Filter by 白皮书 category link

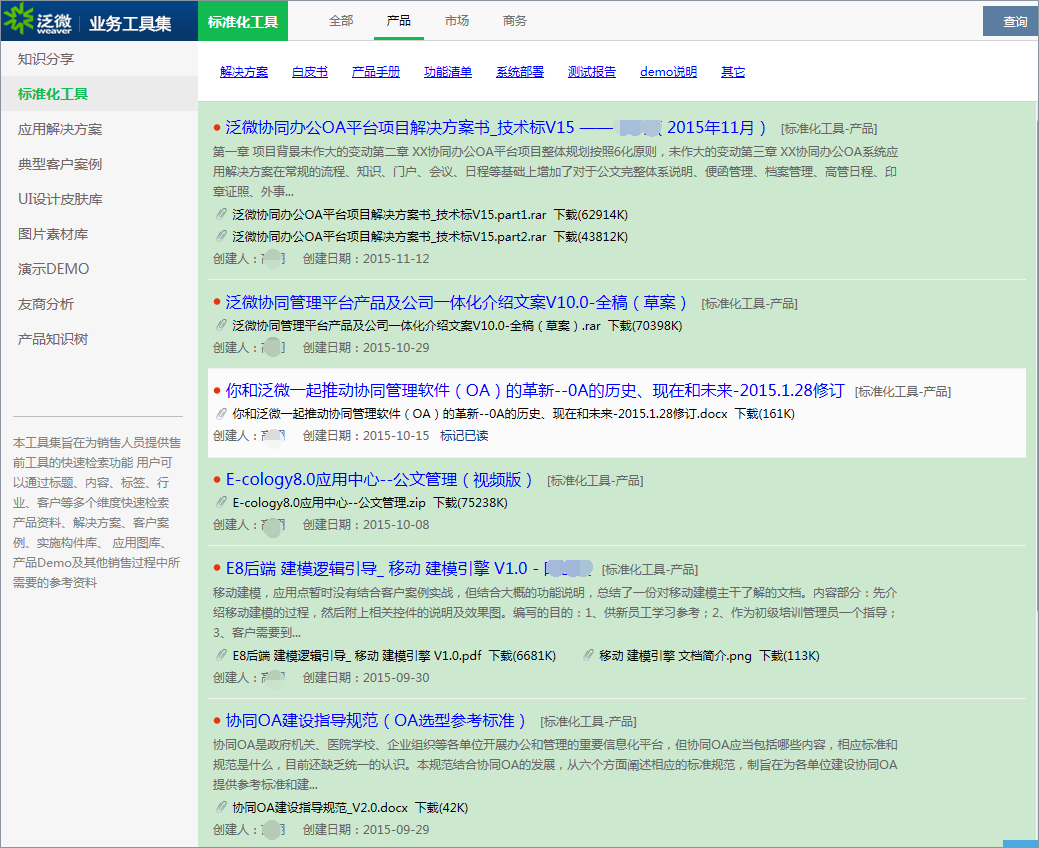click(309, 72)
